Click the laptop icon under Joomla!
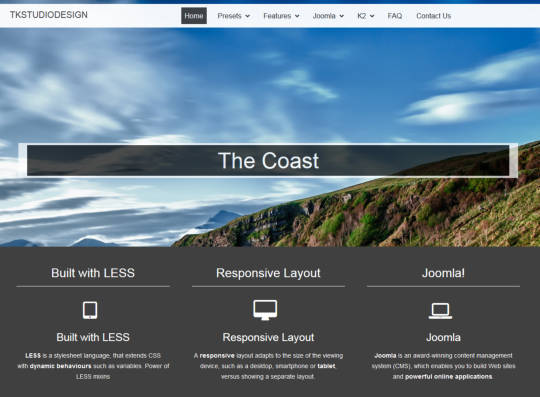 point(440,311)
